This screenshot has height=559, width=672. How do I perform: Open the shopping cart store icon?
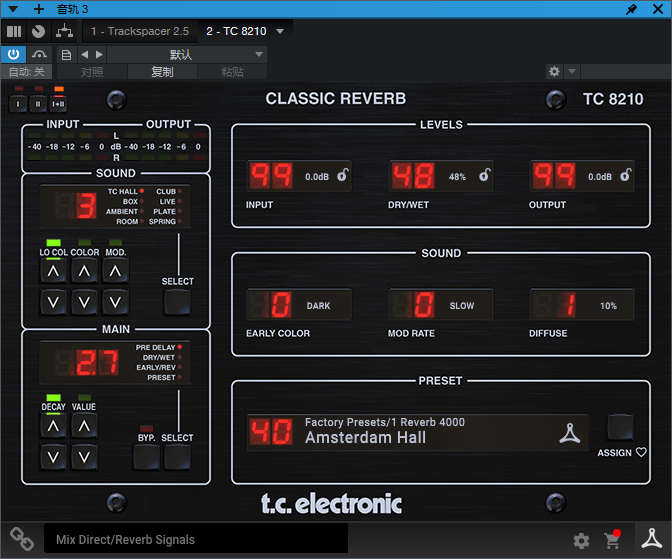pyautogui.click(x=612, y=540)
